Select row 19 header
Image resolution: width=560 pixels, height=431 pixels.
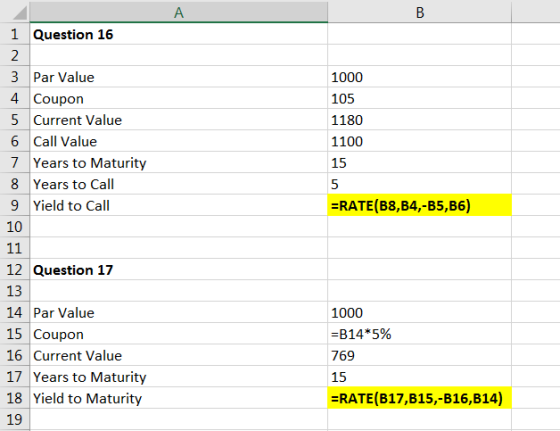[x=15, y=419]
